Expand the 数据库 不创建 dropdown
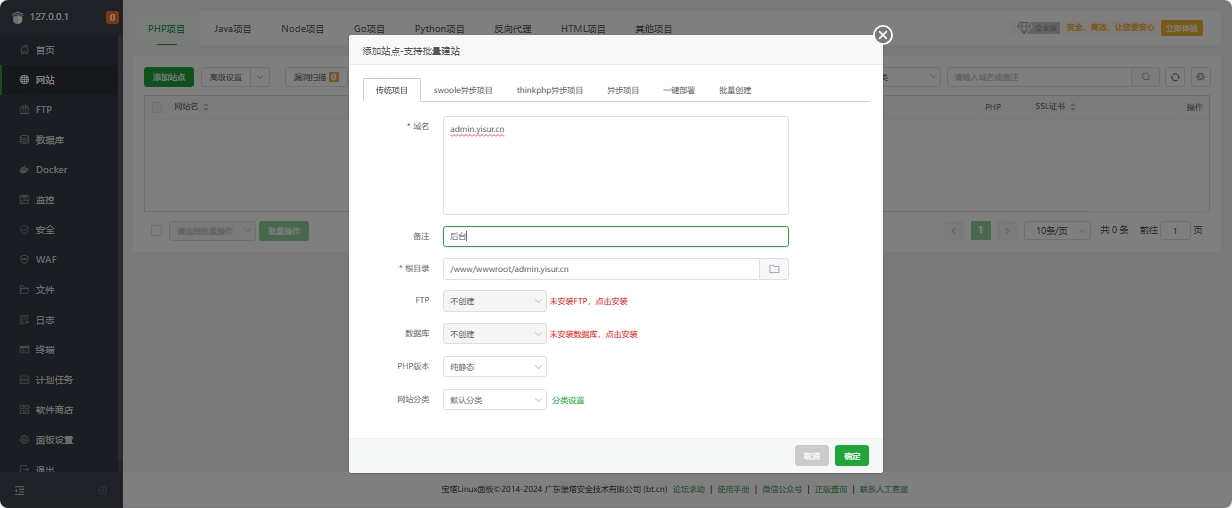Image resolution: width=1232 pixels, height=508 pixels. point(494,334)
